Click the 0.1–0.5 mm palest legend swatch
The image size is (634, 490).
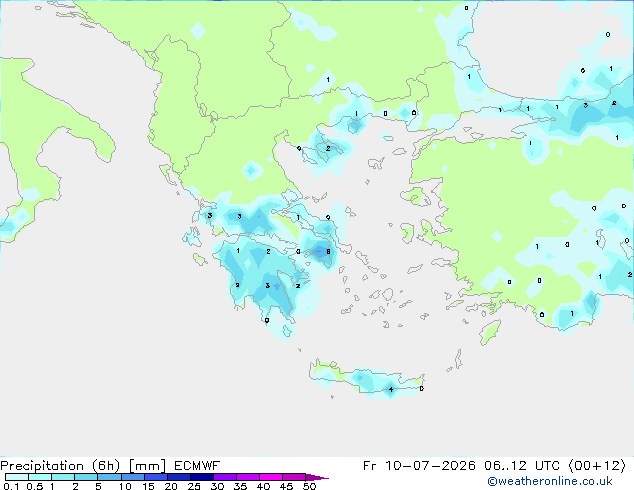tap(17, 477)
